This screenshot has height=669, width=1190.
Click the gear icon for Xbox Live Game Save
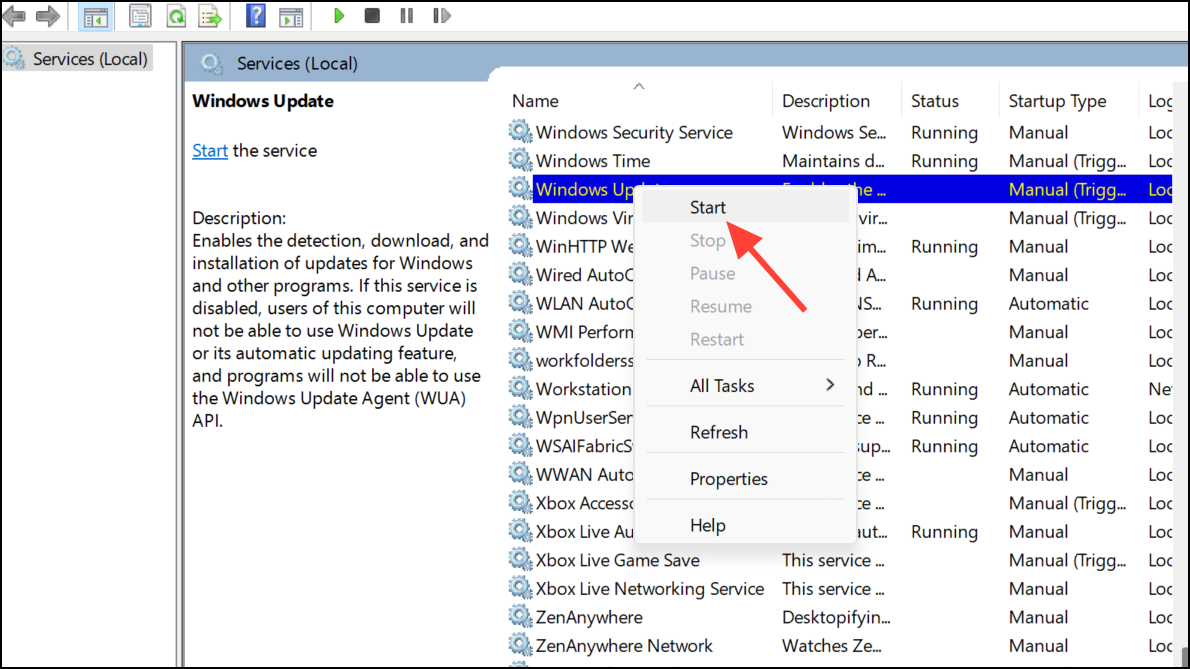(x=520, y=559)
